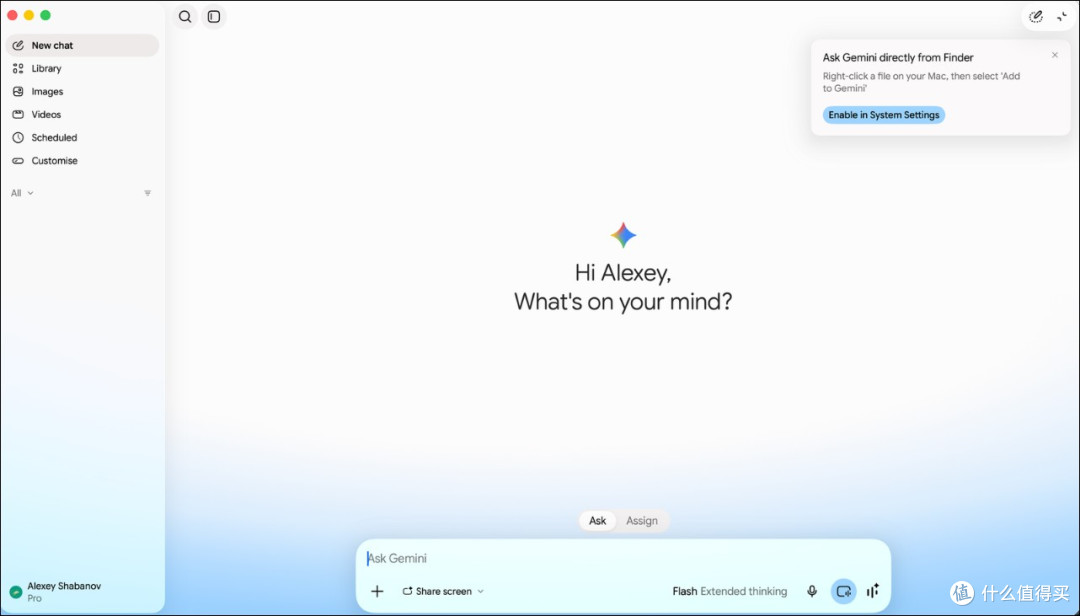Click the plus icon to add attachments
Image resolution: width=1080 pixels, height=616 pixels.
click(377, 591)
